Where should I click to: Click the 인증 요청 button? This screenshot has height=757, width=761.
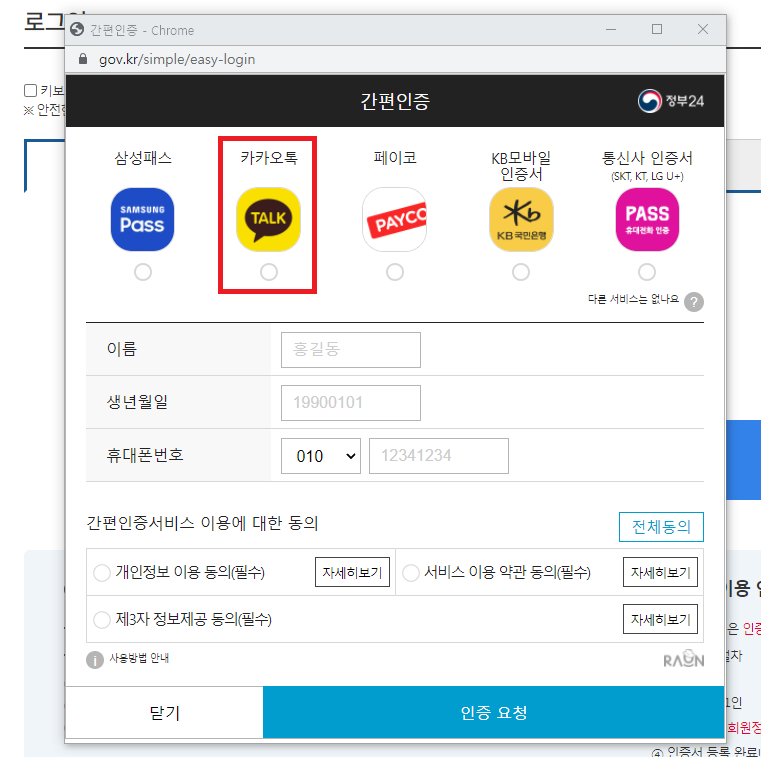[x=494, y=712]
